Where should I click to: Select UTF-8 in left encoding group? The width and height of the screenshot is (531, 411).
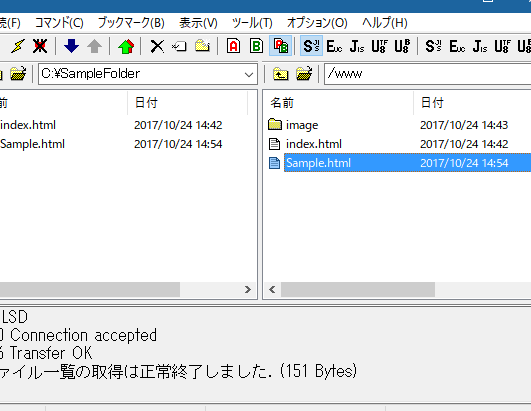(x=380, y=46)
